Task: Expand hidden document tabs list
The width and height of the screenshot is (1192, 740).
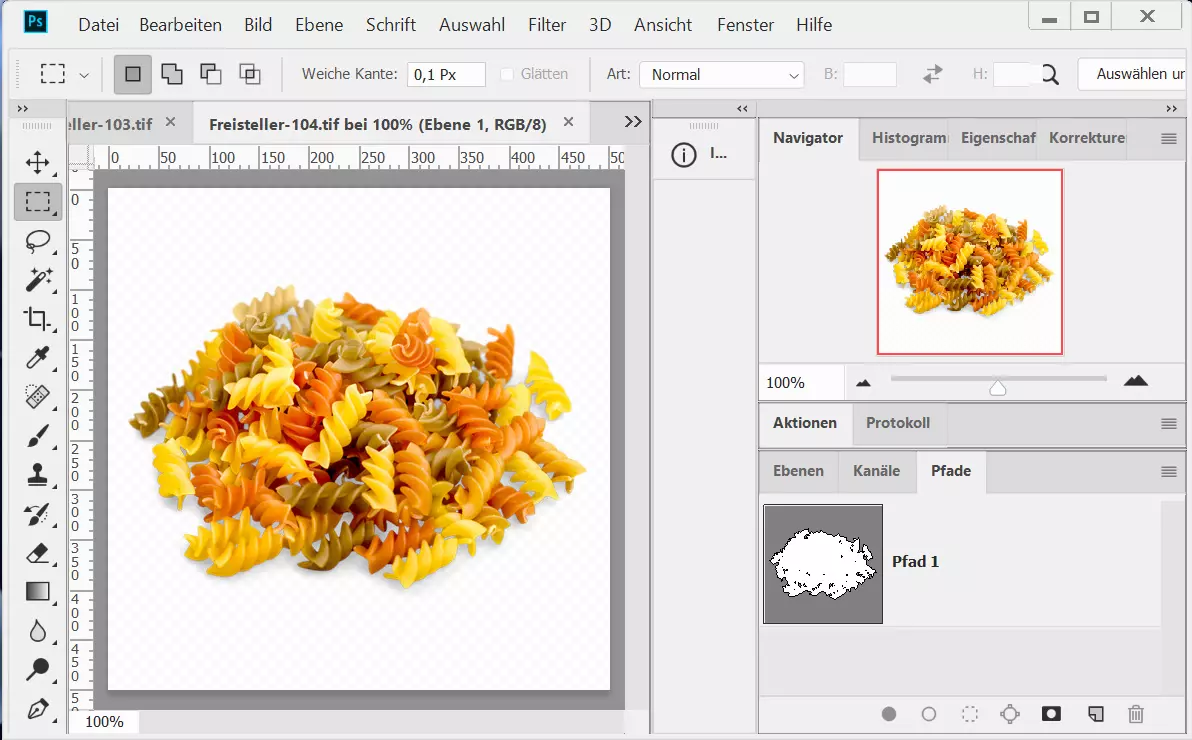Action: (632, 121)
